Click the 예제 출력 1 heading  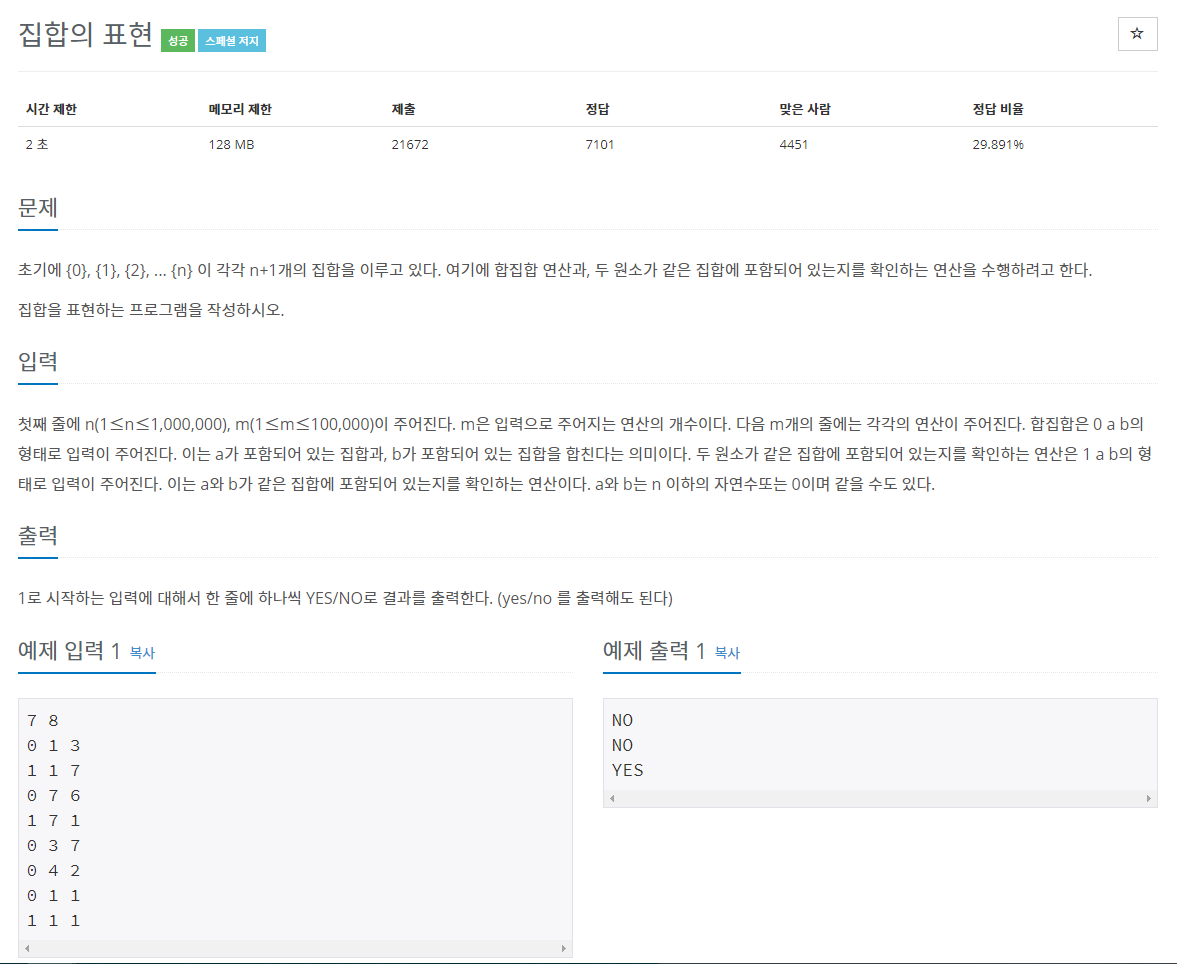click(654, 651)
